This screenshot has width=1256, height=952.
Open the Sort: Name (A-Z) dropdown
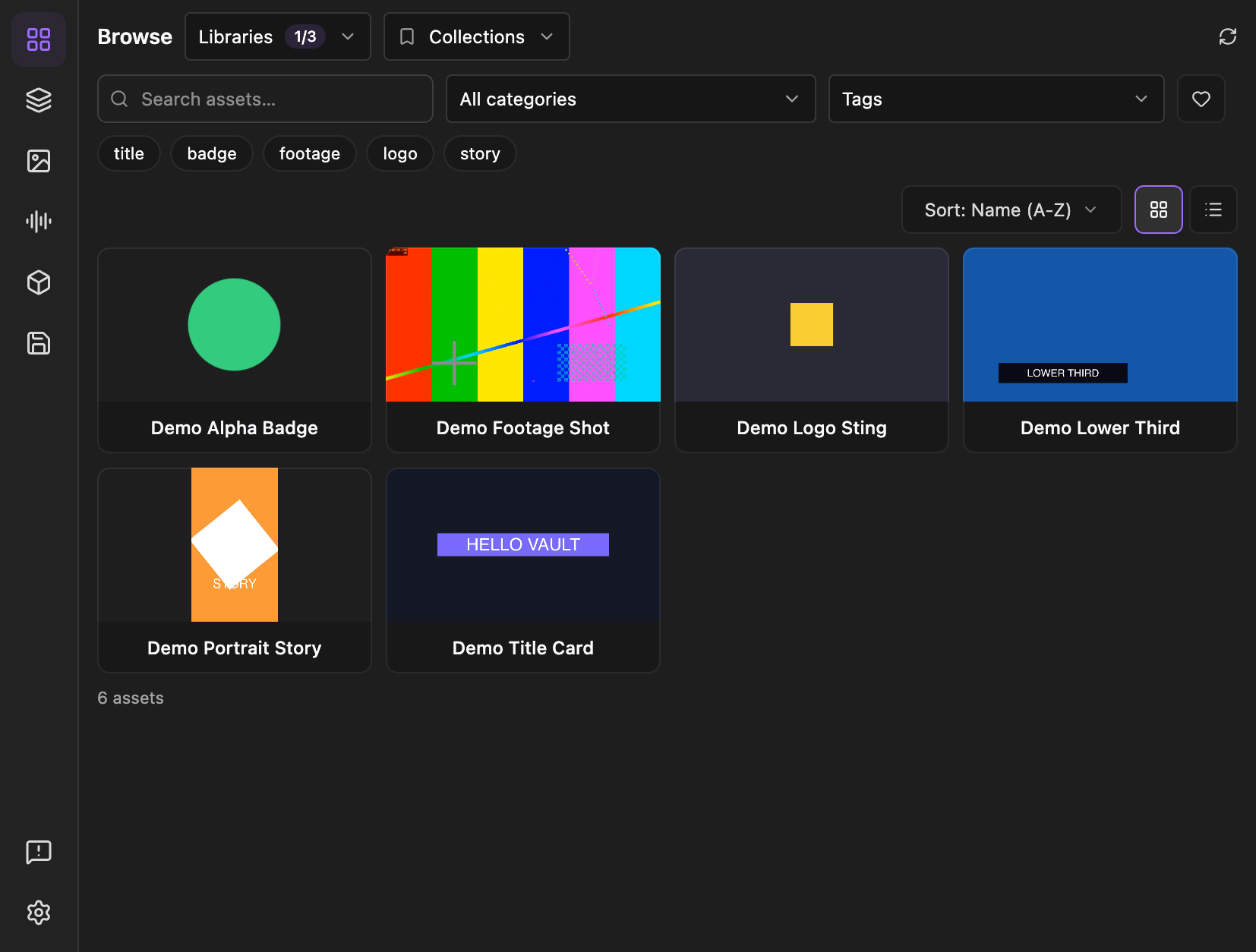point(1011,210)
